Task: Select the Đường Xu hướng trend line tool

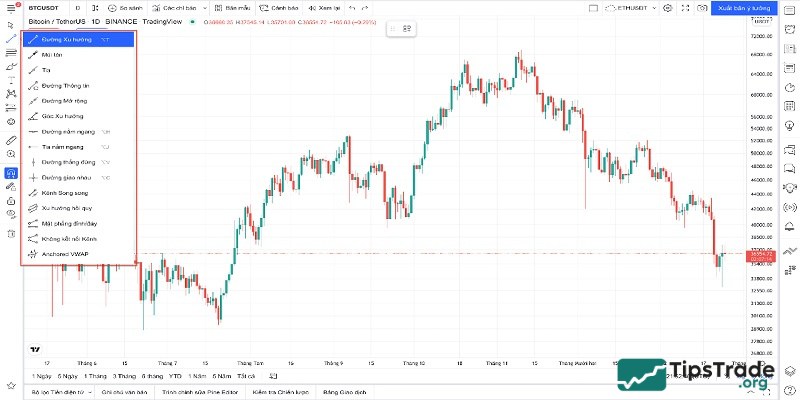Action: pyautogui.click(x=75, y=40)
